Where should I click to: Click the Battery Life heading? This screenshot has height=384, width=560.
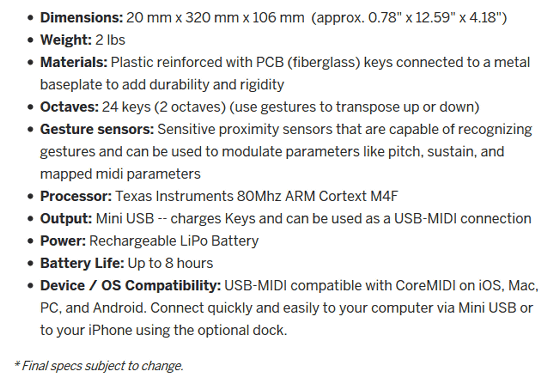[x=82, y=263]
